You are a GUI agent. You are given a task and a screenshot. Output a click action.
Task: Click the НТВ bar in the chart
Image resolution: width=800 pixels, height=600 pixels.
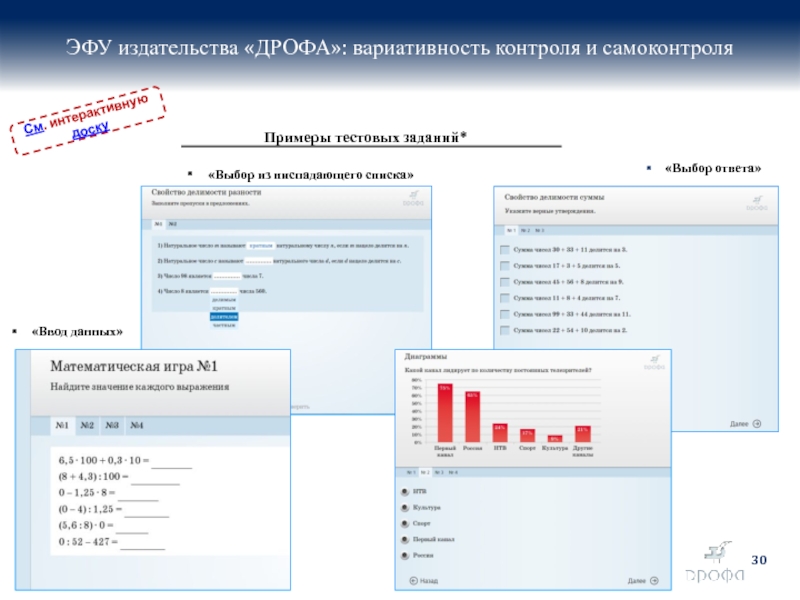point(500,433)
